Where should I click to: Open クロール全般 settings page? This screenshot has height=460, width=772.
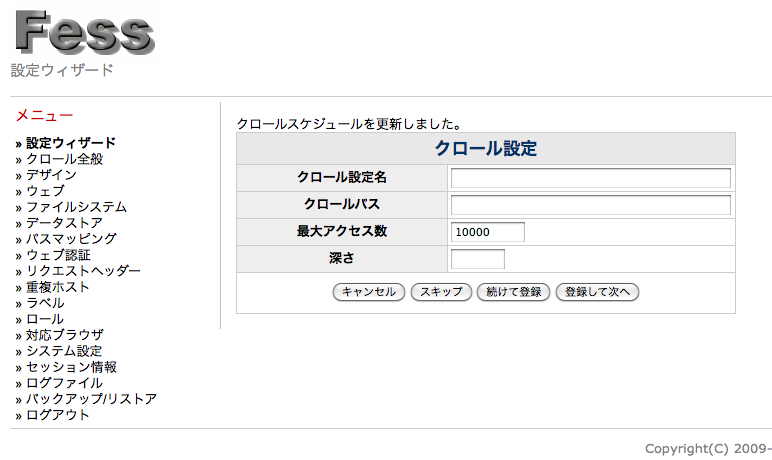64,159
